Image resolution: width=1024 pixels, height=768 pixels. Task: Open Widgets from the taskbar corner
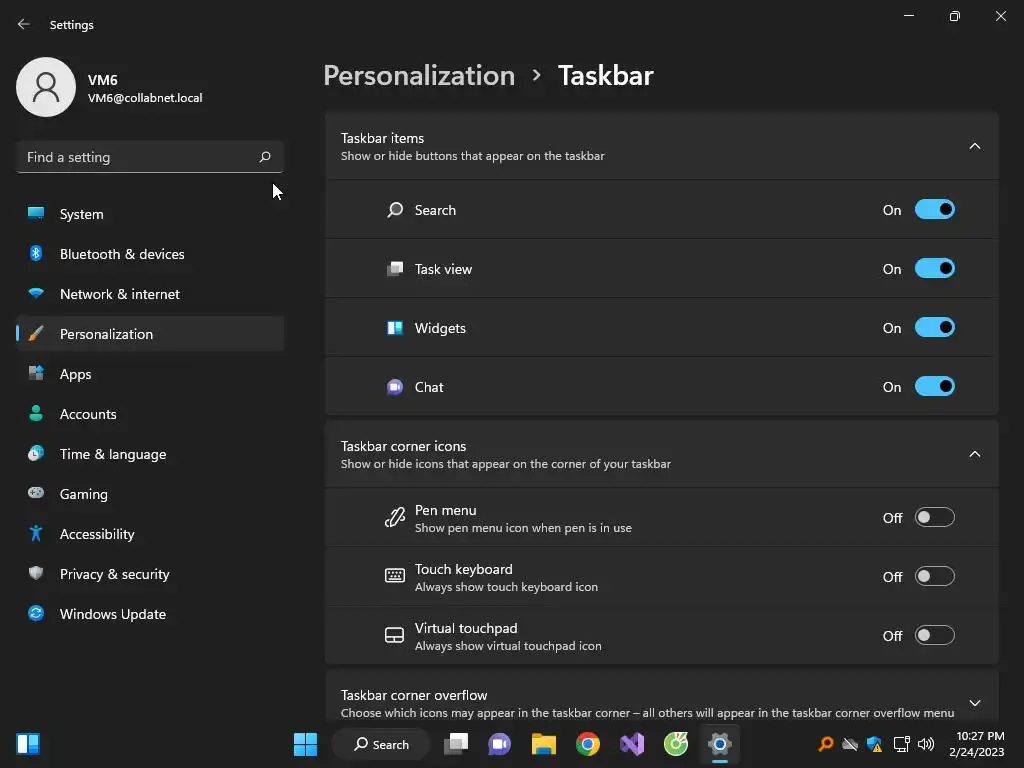[x=28, y=743]
